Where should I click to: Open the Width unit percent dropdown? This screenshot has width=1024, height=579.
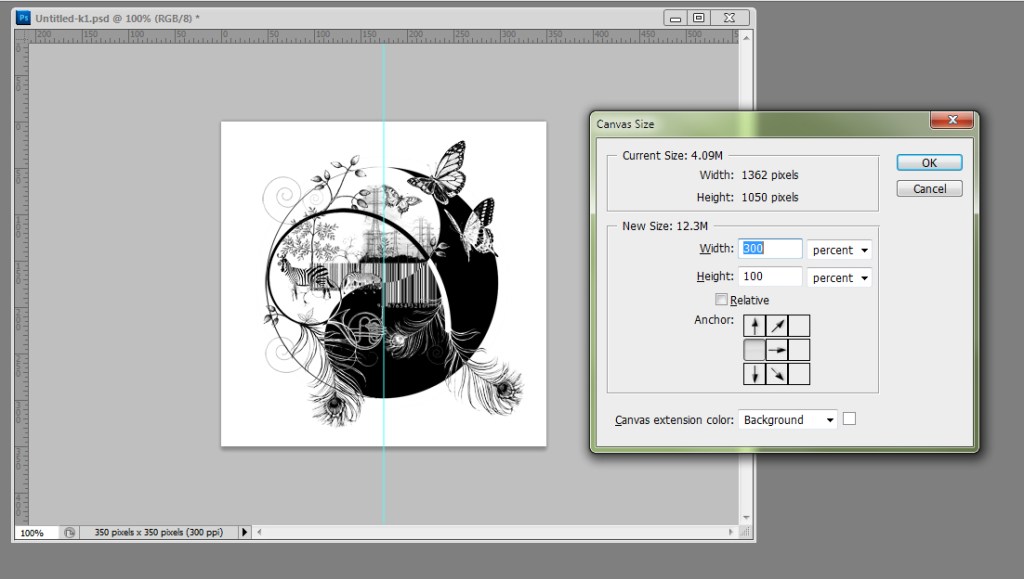tap(839, 250)
